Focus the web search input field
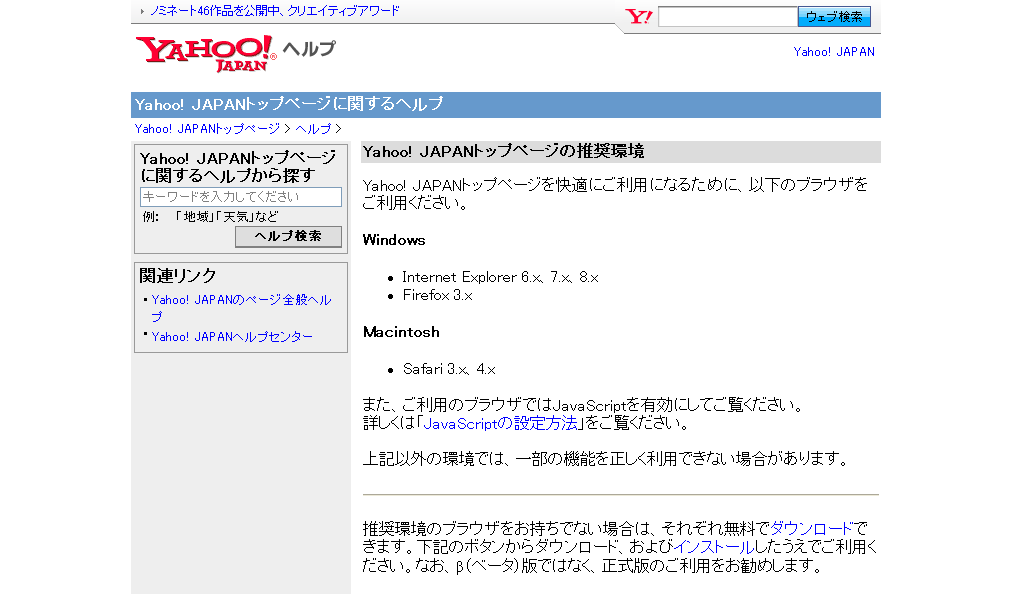The image size is (1012, 594). [727, 17]
